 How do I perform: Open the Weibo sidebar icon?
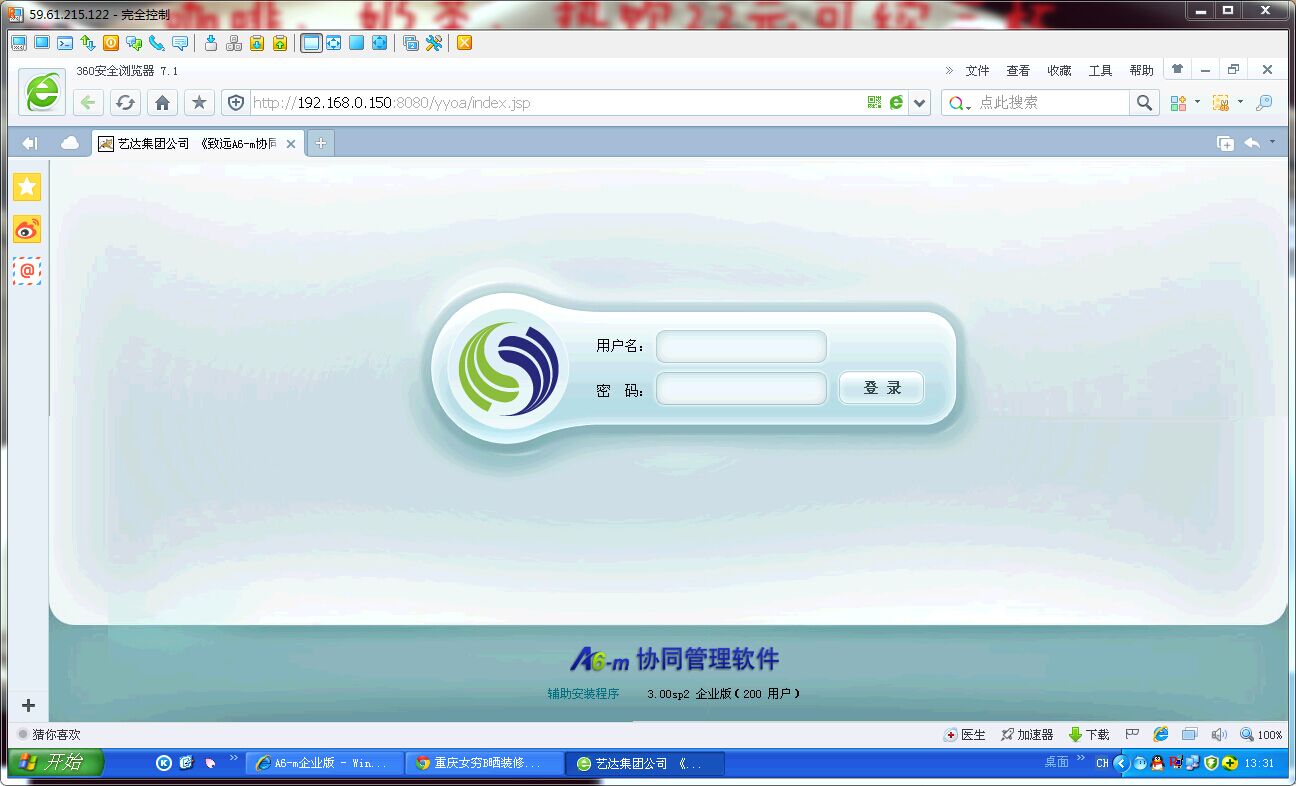(27, 229)
